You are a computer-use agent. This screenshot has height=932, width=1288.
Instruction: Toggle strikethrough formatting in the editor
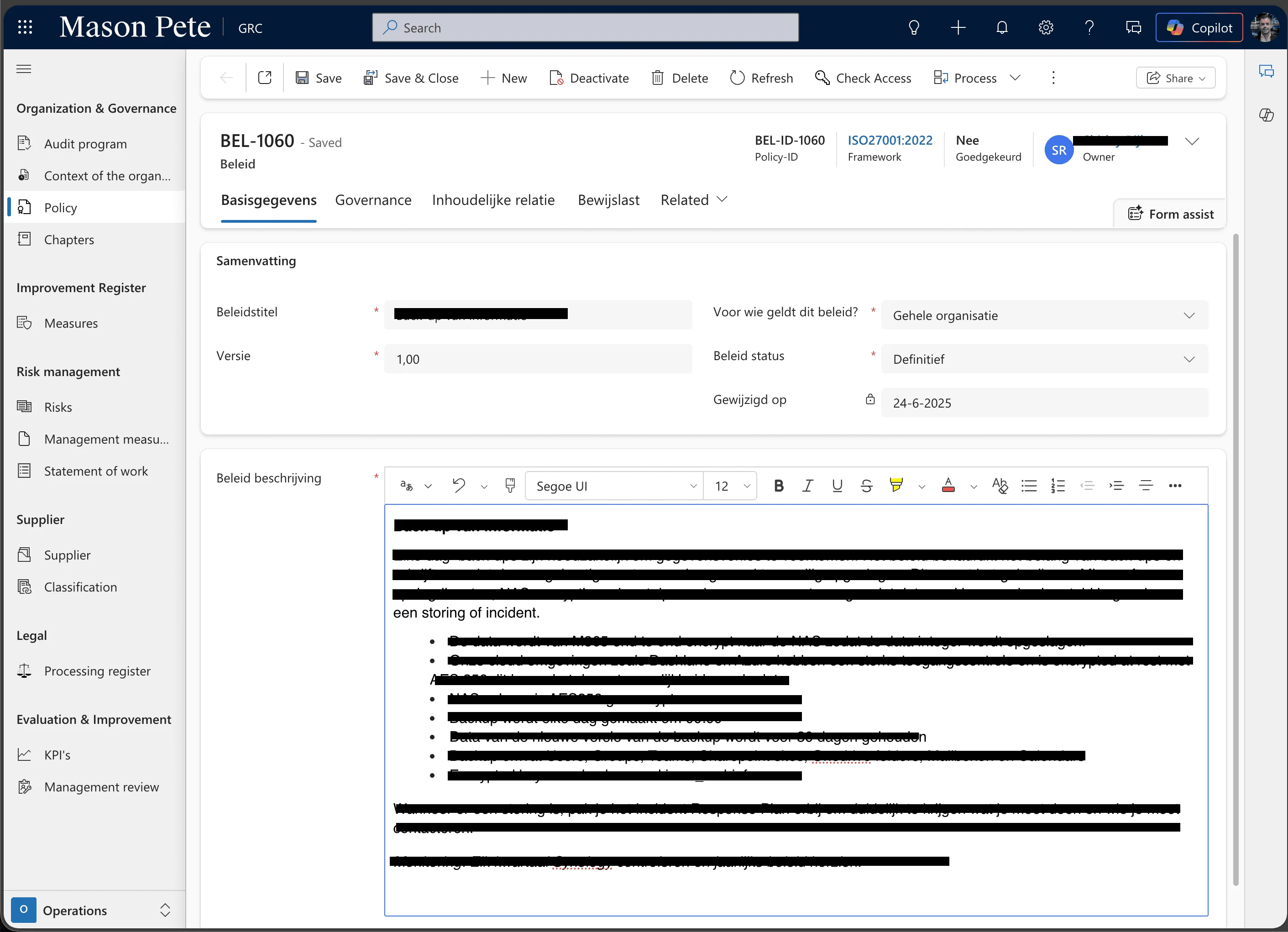point(867,486)
